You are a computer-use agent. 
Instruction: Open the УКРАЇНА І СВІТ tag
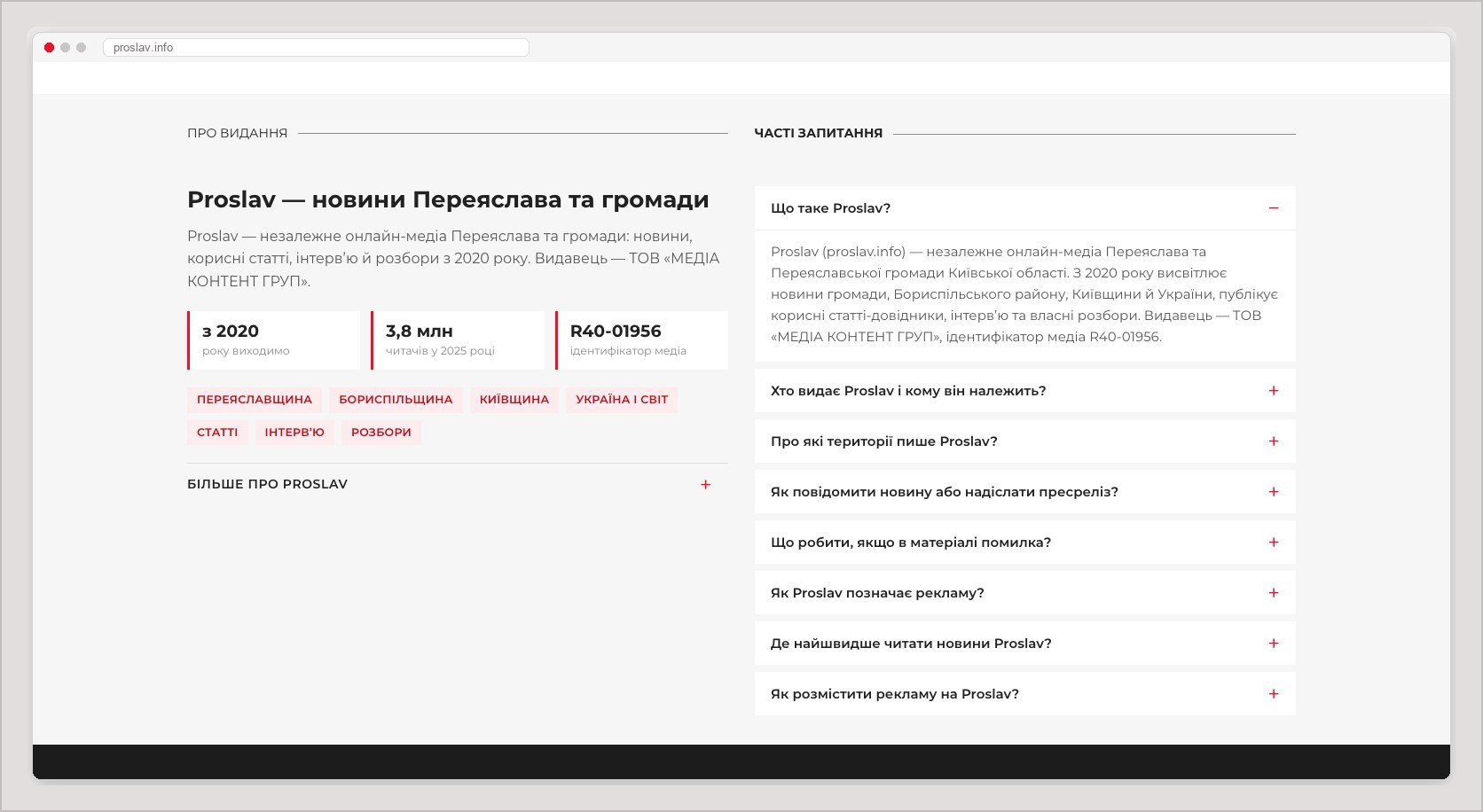pos(622,400)
